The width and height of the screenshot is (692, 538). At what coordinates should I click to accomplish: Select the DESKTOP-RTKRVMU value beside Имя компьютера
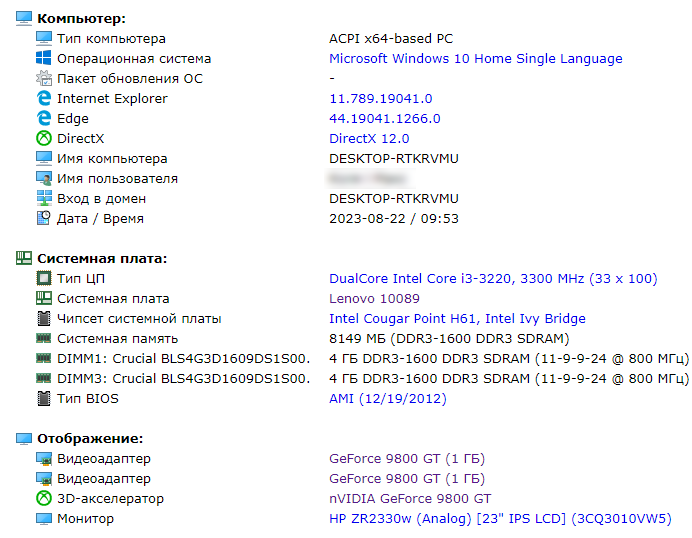[394, 158]
